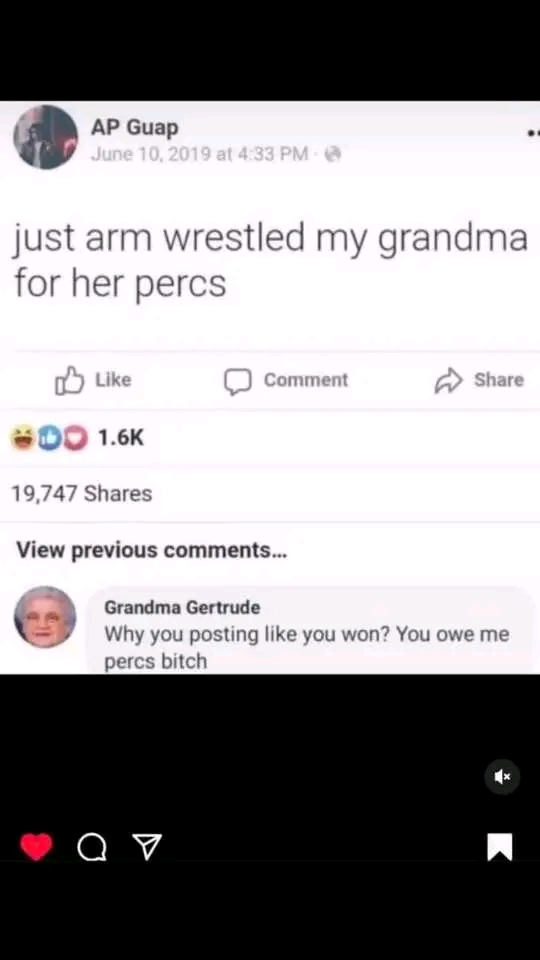Click the Share arrow icon
The height and width of the screenshot is (960, 540).
[x=447, y=381]
